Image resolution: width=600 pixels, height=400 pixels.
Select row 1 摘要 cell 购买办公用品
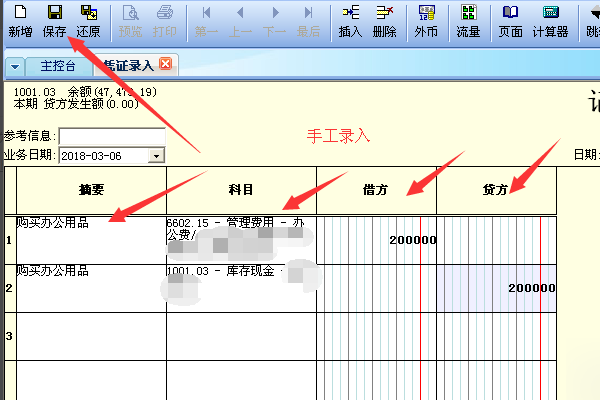(x=91, y=240)
